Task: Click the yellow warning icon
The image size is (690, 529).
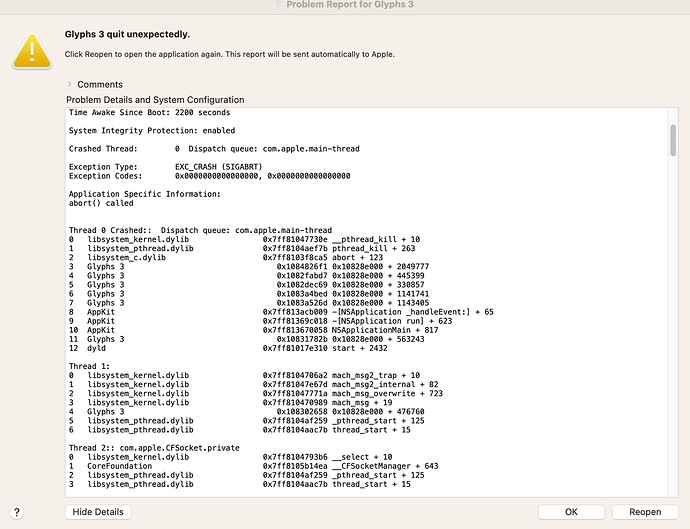Action: [x=32, y=51]
